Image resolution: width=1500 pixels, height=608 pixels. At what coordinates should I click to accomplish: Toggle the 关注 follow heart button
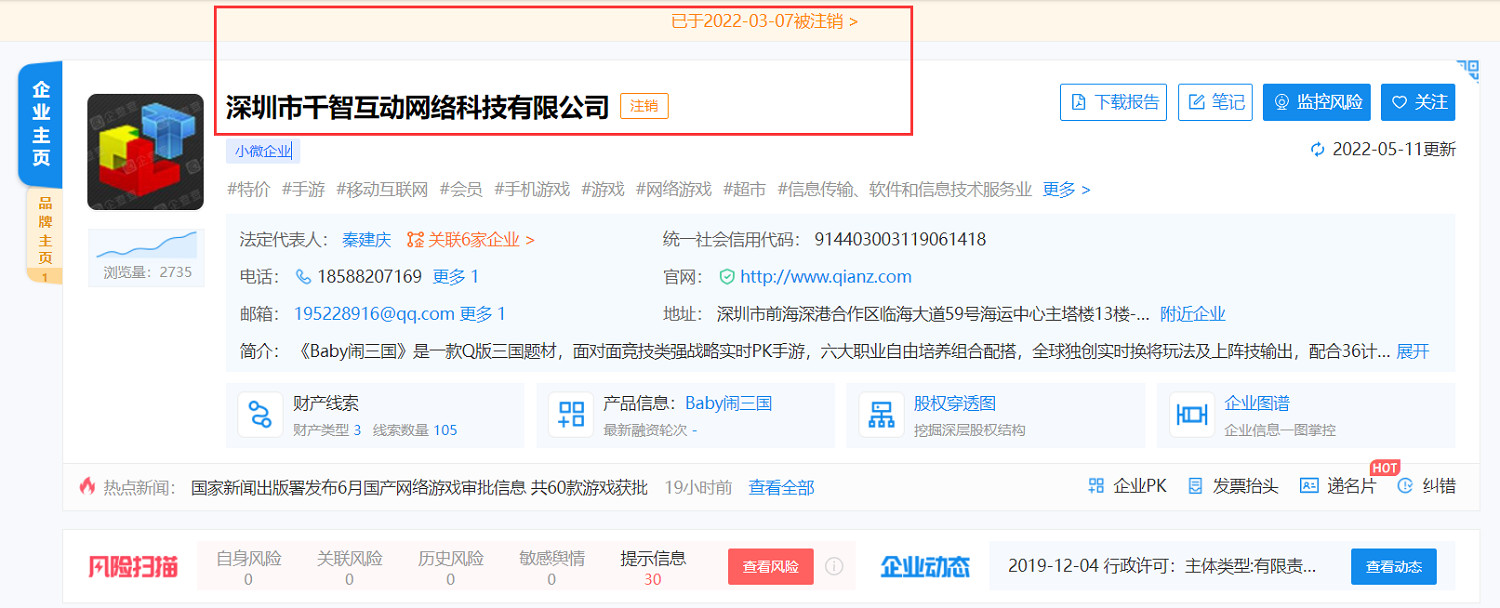[x=1417, y=101]
